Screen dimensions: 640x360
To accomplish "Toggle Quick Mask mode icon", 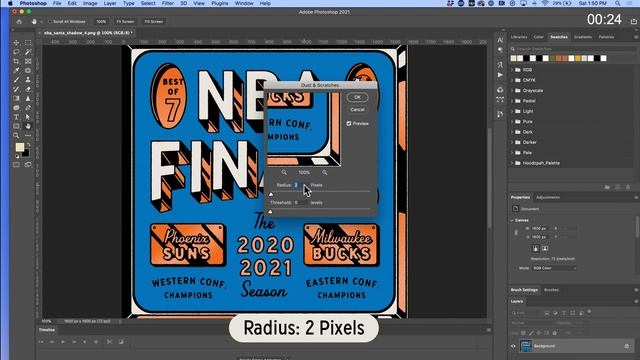I will pyautogui.click(x=16, y=164).
